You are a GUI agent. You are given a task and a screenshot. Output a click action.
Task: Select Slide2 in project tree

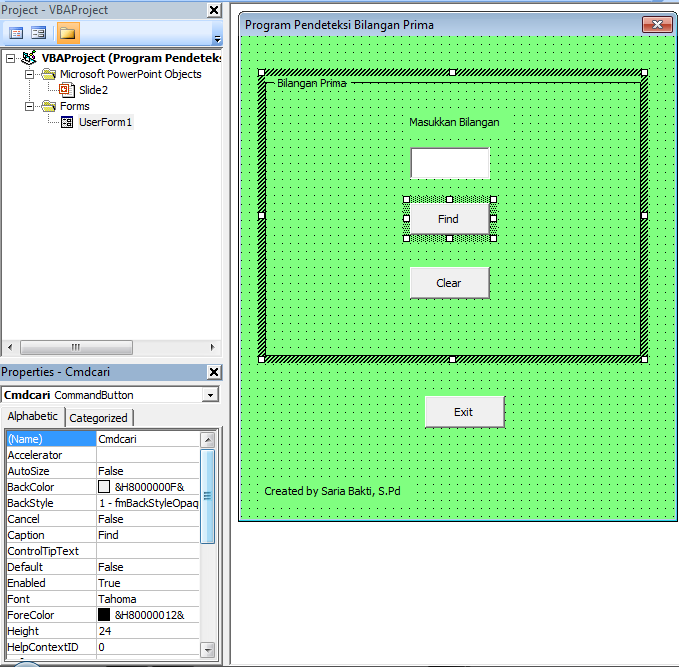pyautogui.click(x=93, y=90)
